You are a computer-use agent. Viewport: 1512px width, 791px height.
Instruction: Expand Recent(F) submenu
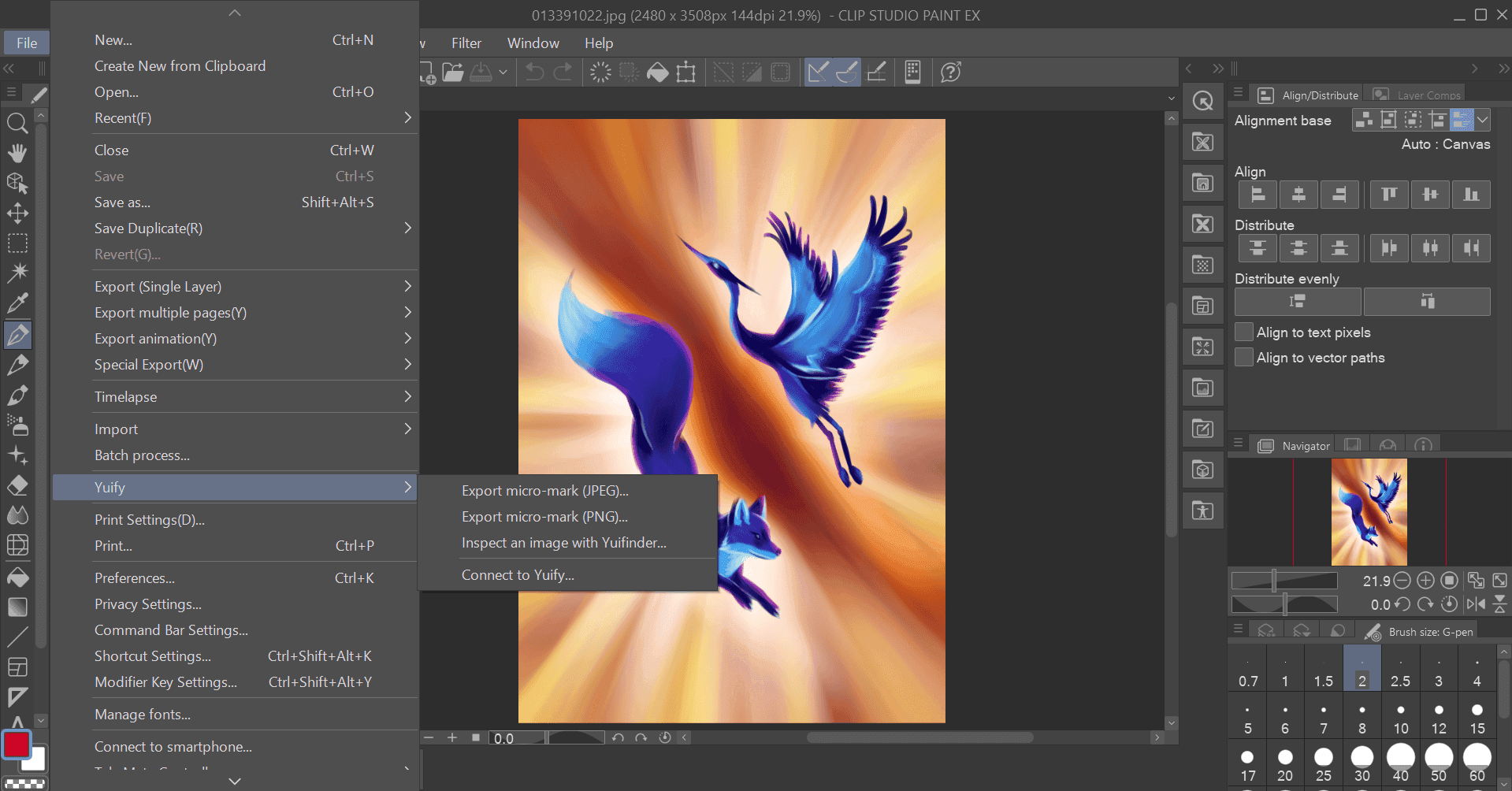(x=235, y=118)
